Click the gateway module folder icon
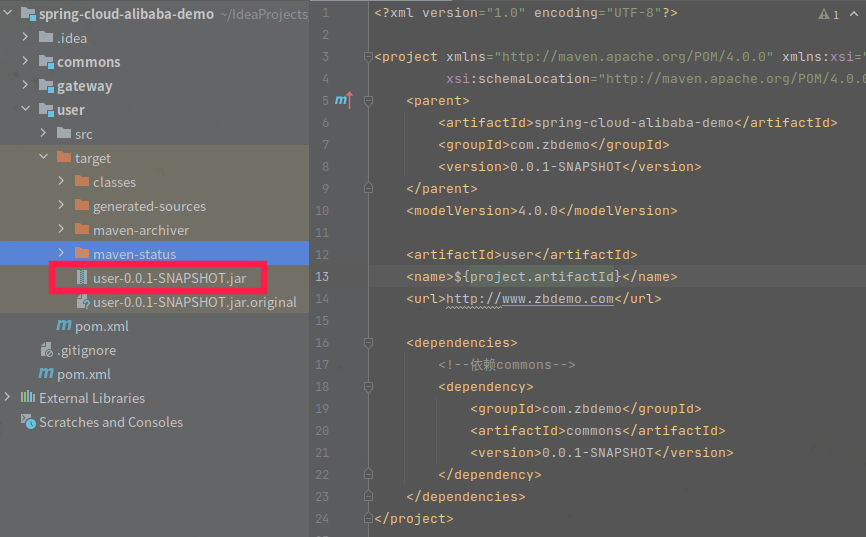866x537 pixels. pyautogui.click(x=46, y=85)
